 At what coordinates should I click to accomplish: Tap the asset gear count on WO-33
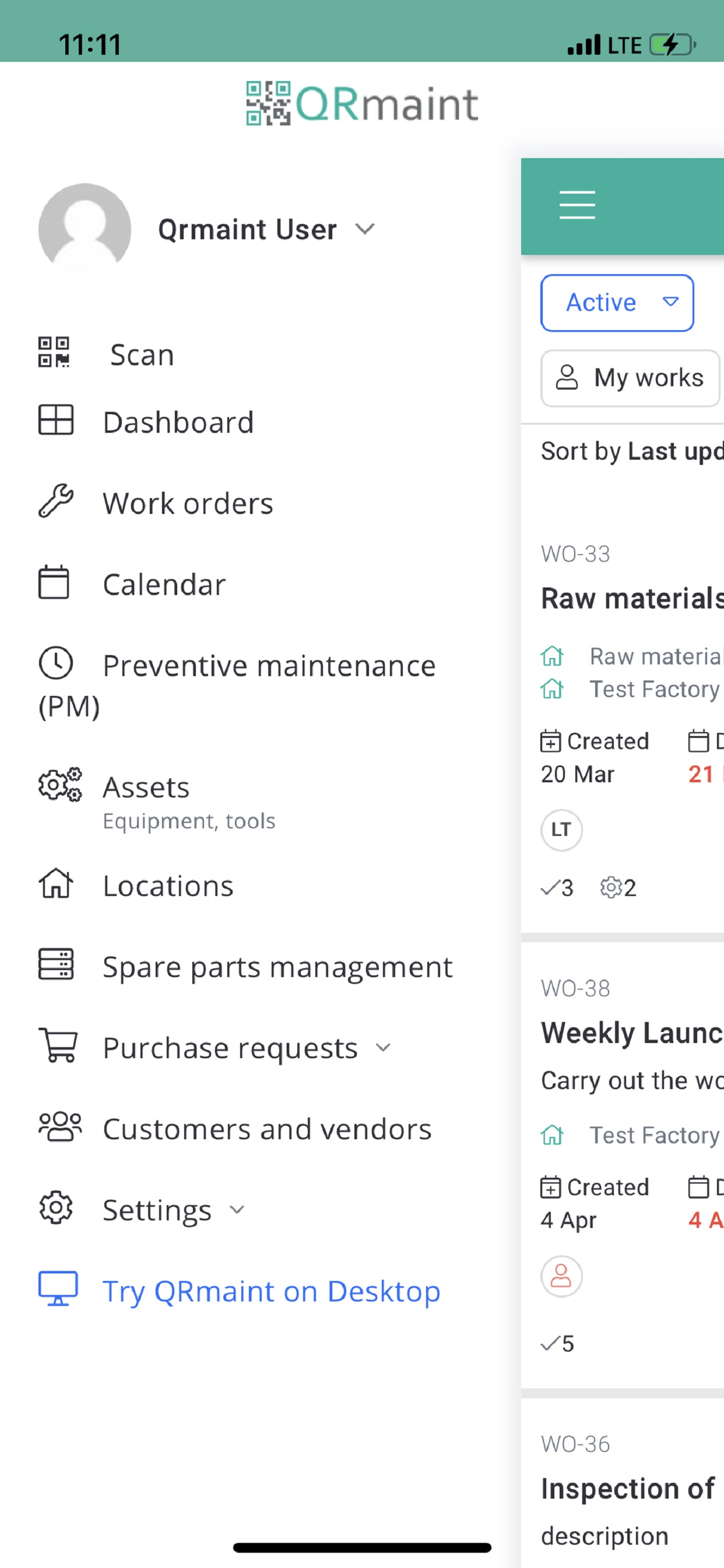pyautogui.click(x=617, y=887)
